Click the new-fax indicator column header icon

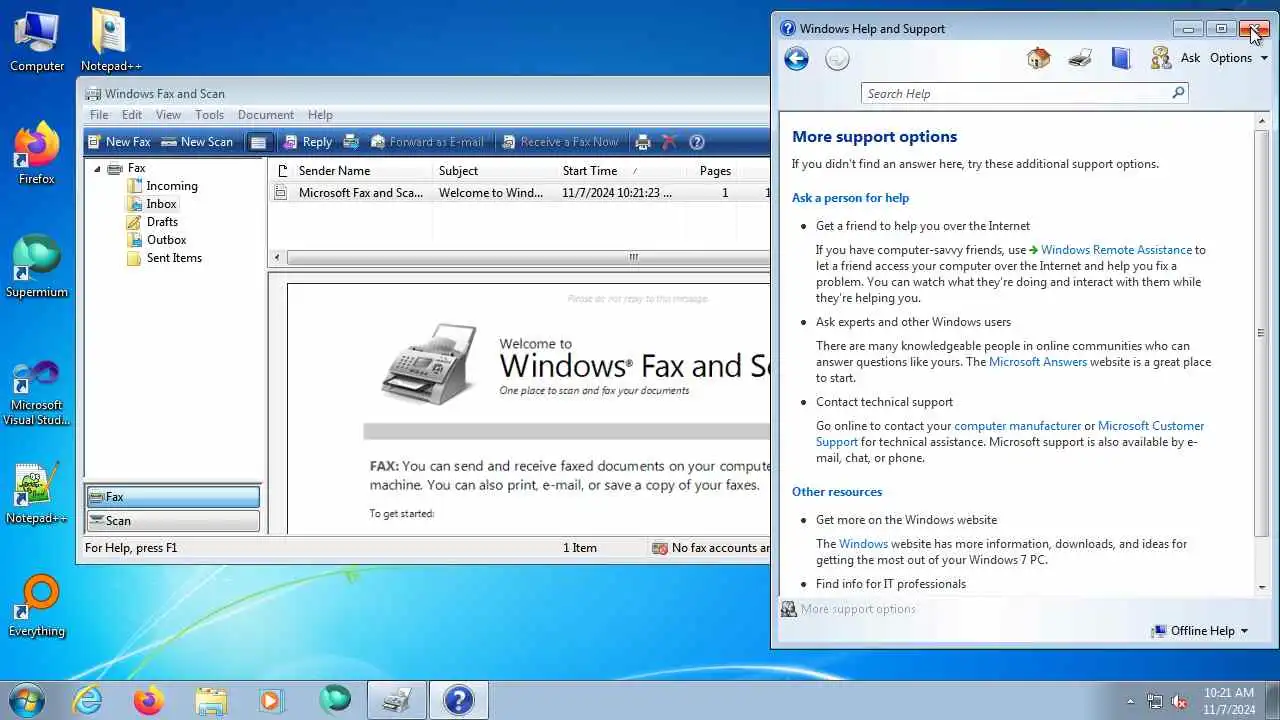pos(282,171)
